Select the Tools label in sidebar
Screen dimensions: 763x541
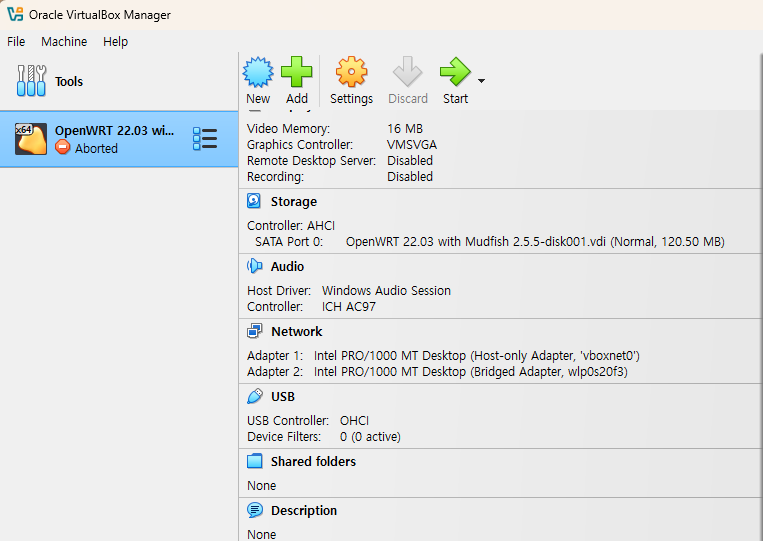69,81
